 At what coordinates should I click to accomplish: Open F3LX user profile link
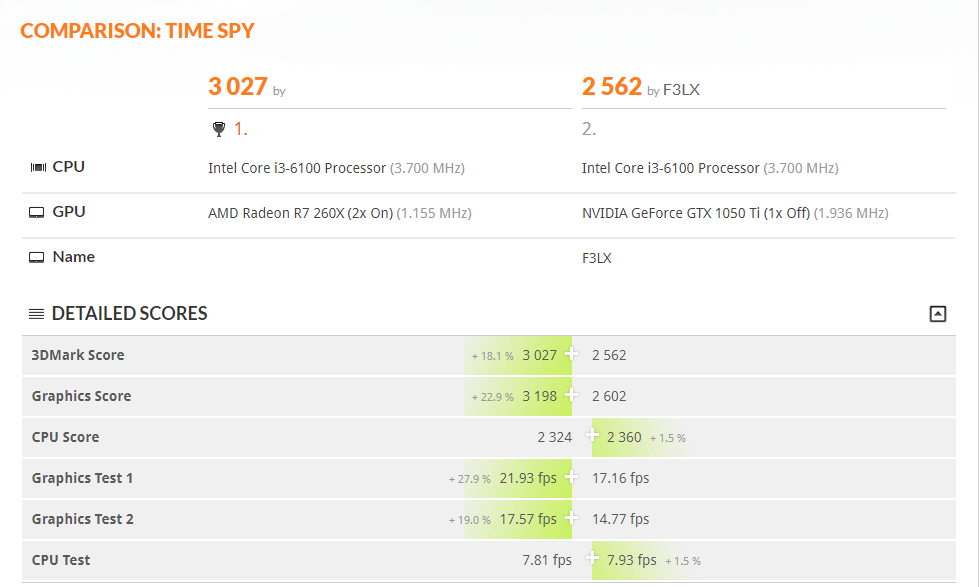[x=681, y=90]
